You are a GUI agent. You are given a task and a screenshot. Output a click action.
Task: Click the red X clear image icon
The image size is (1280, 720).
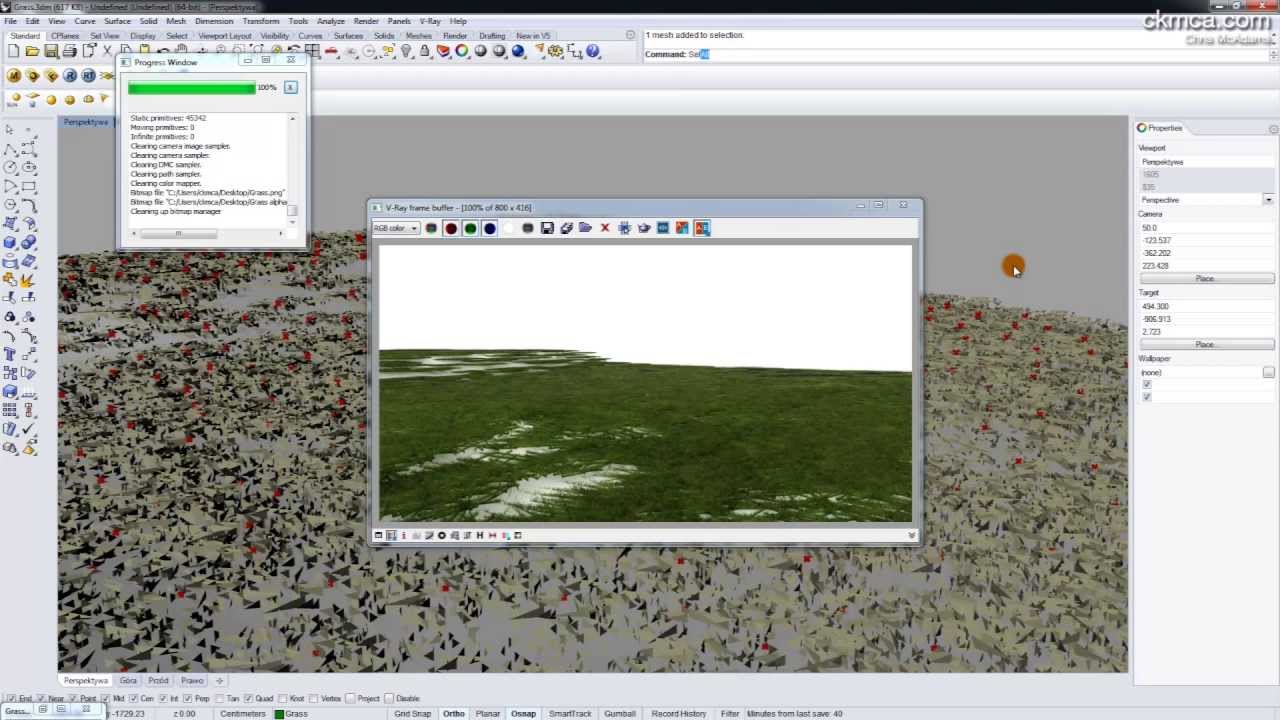click(x=605, y=228)
